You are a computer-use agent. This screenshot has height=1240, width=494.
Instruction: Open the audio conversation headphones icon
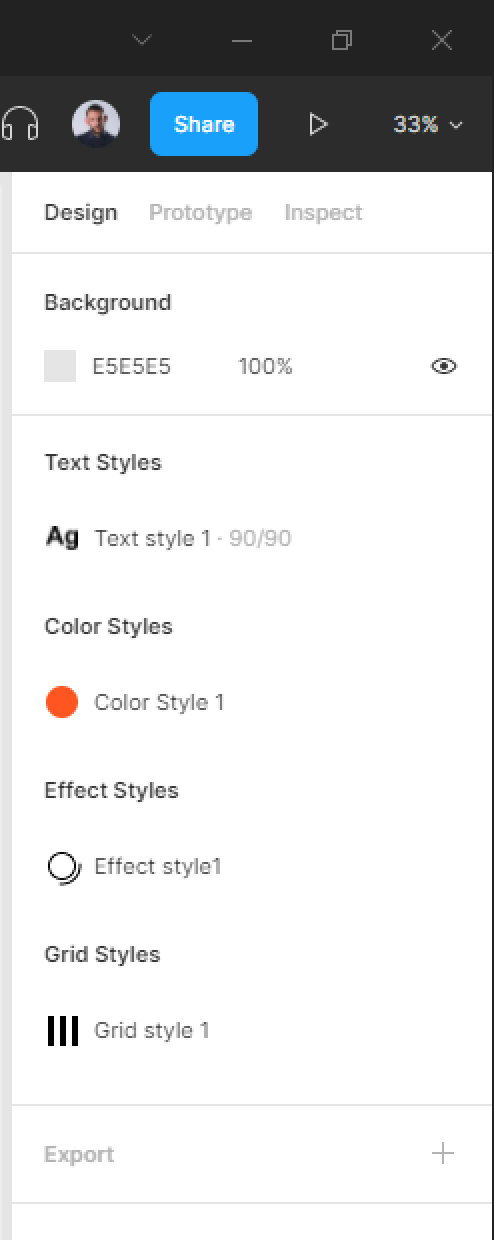click(20, 124)
